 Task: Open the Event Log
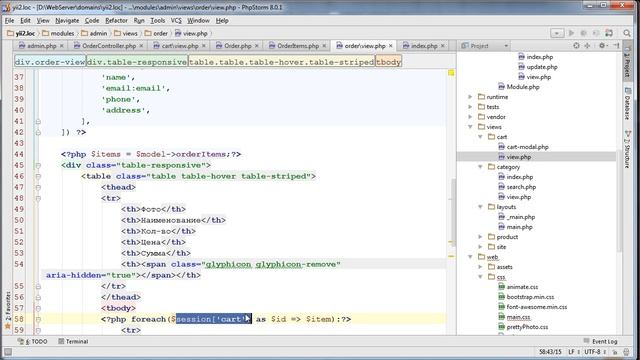(600, 341)
